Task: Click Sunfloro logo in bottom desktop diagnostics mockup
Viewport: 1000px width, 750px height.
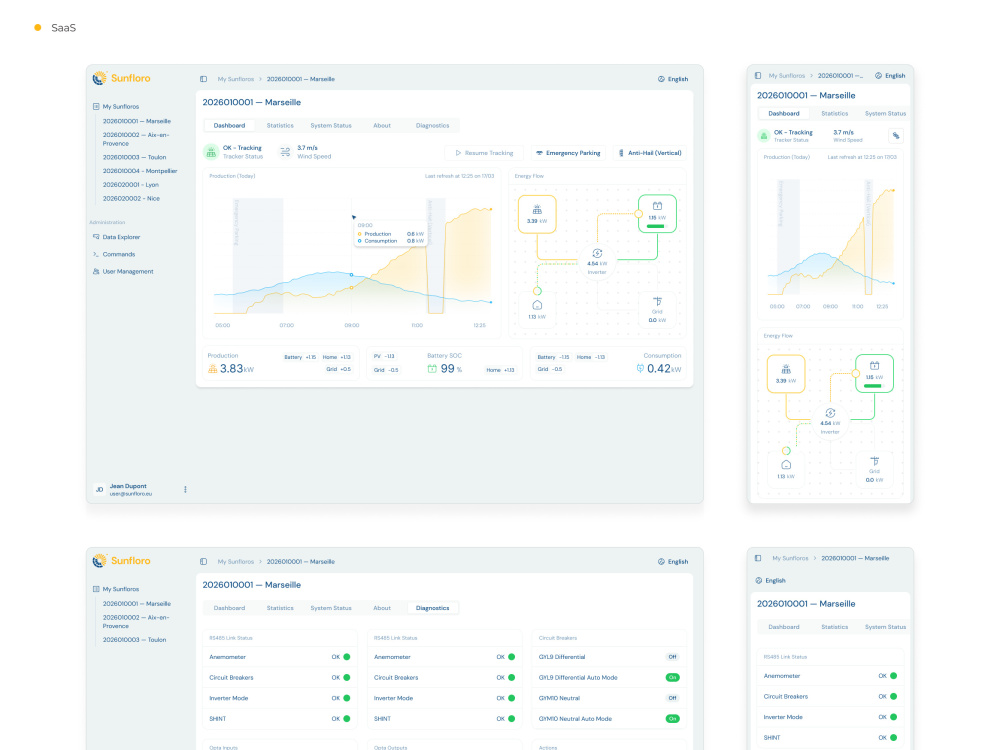Action: click(x=121, y=561)
